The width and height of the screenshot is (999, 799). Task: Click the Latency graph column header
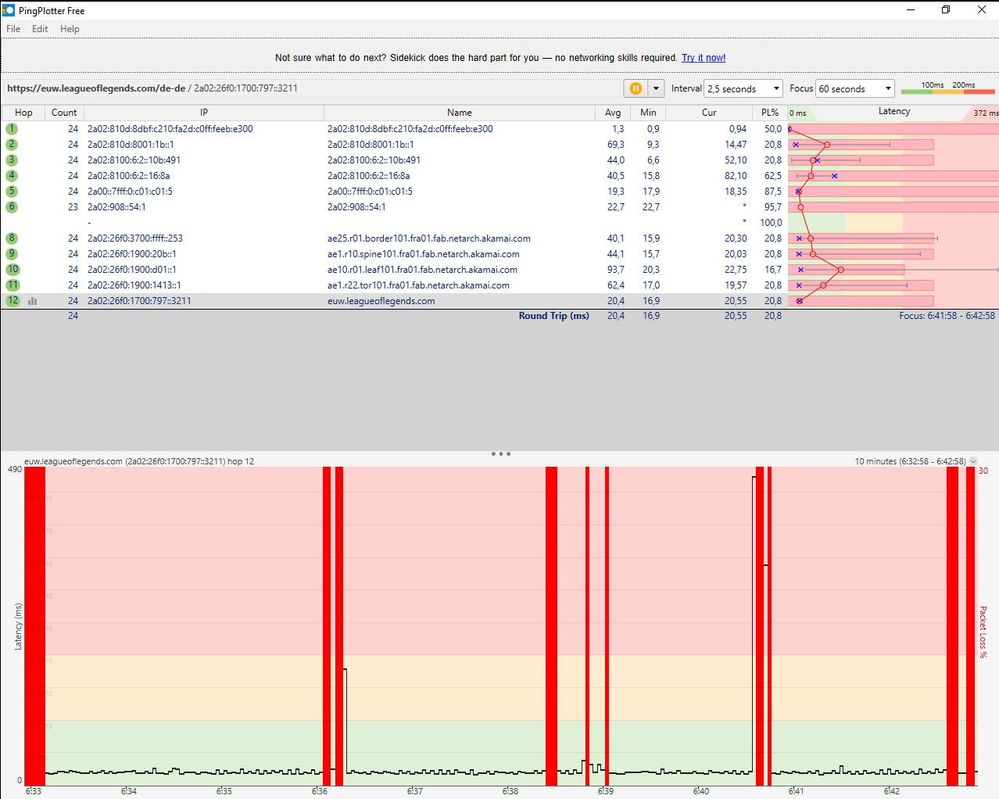893,112
